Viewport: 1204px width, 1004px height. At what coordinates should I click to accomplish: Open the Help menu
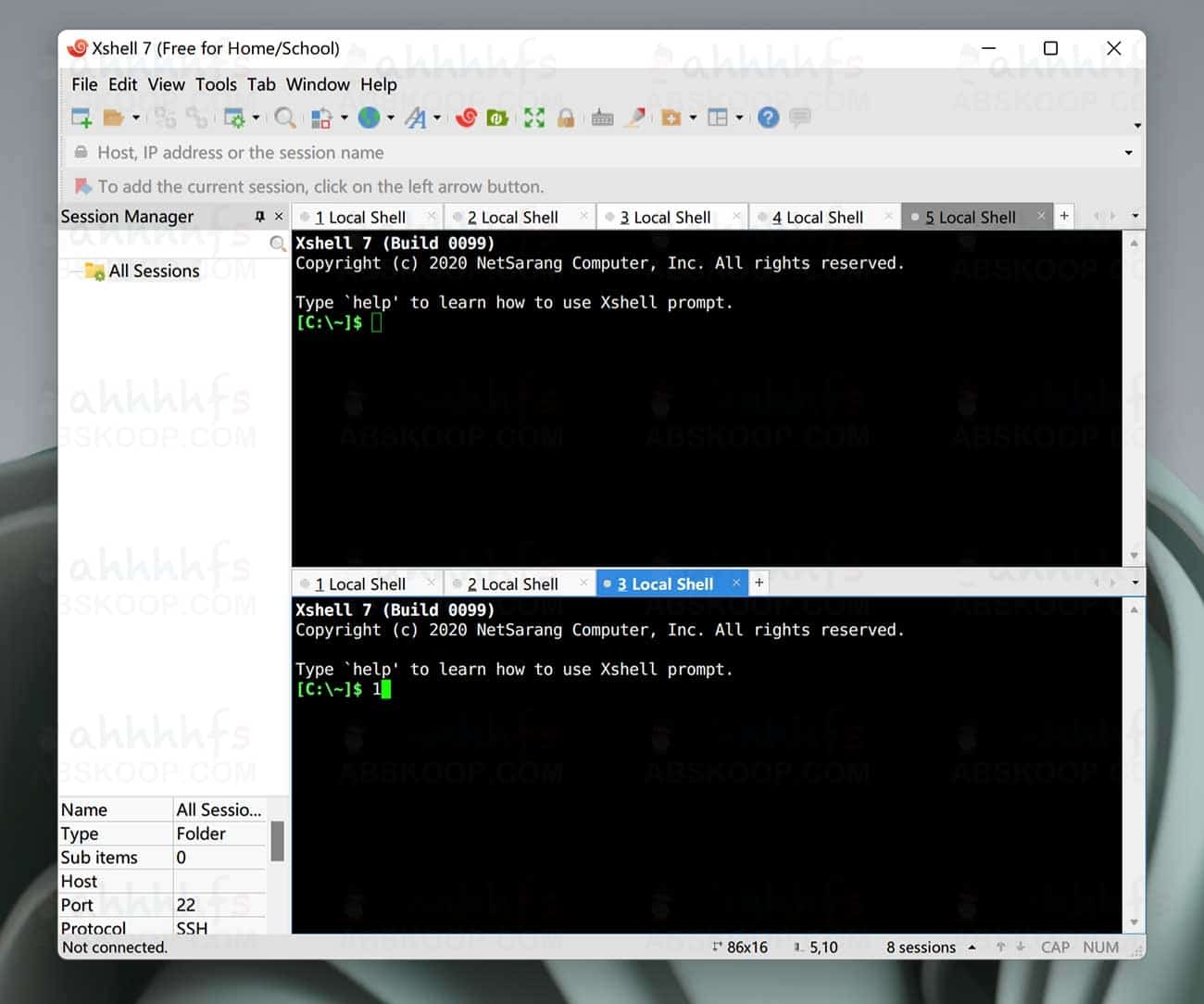coord(379,84)
